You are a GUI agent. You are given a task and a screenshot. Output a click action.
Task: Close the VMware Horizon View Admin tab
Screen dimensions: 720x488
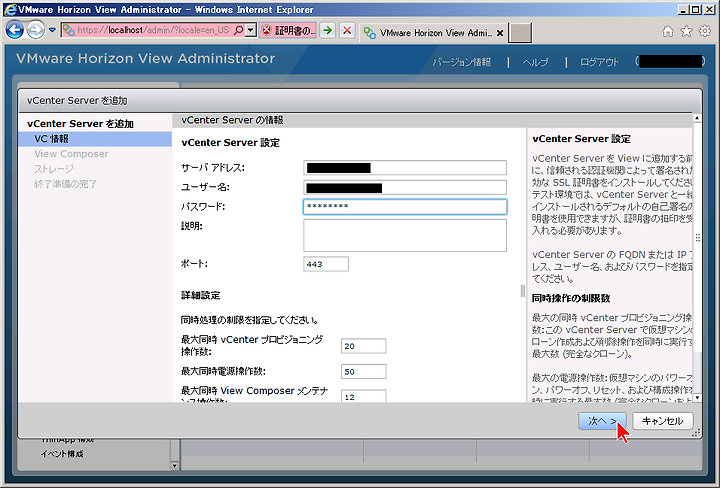click(x=500, y=33)
